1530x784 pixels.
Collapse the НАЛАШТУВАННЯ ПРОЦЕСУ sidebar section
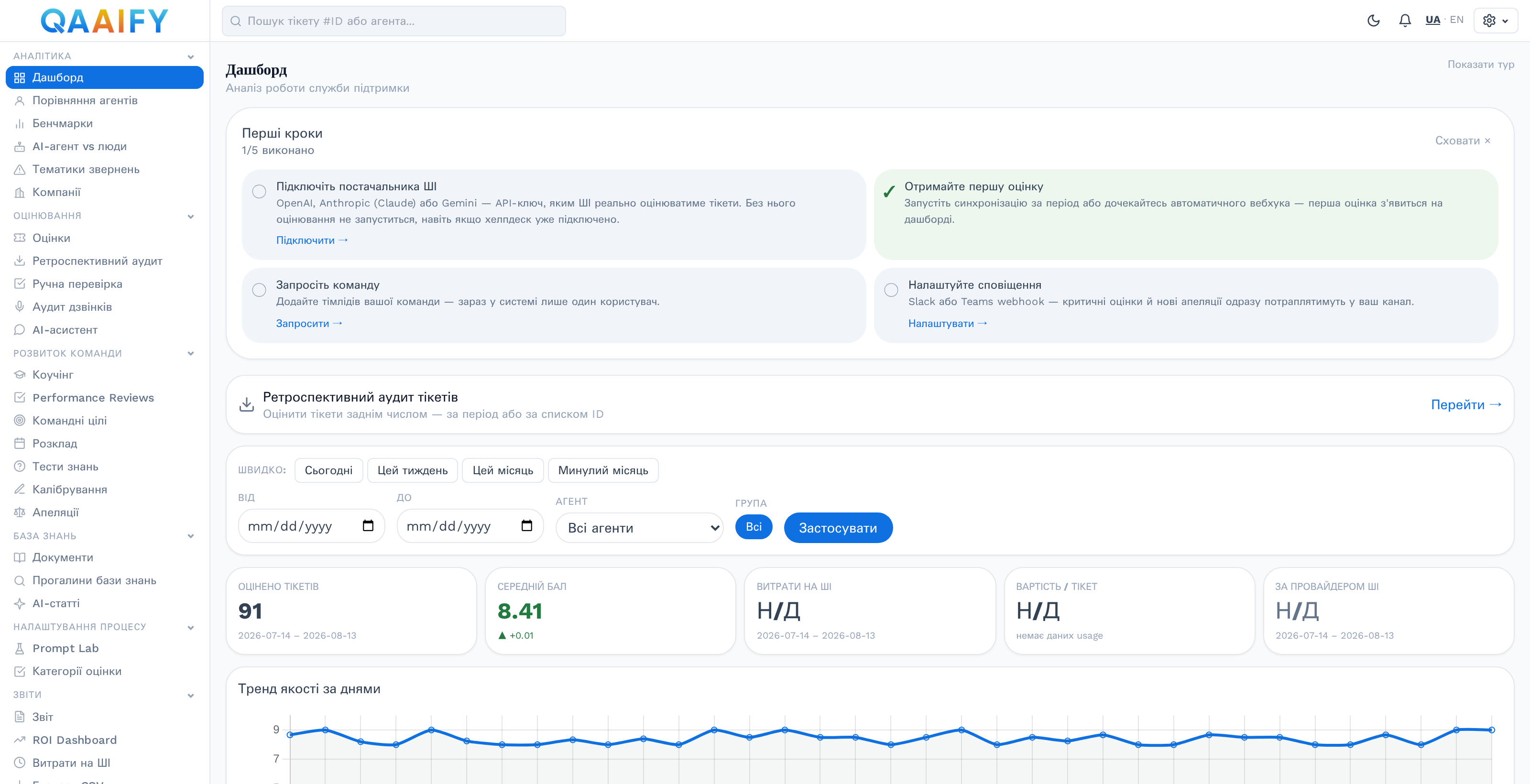tap(191, 628)
